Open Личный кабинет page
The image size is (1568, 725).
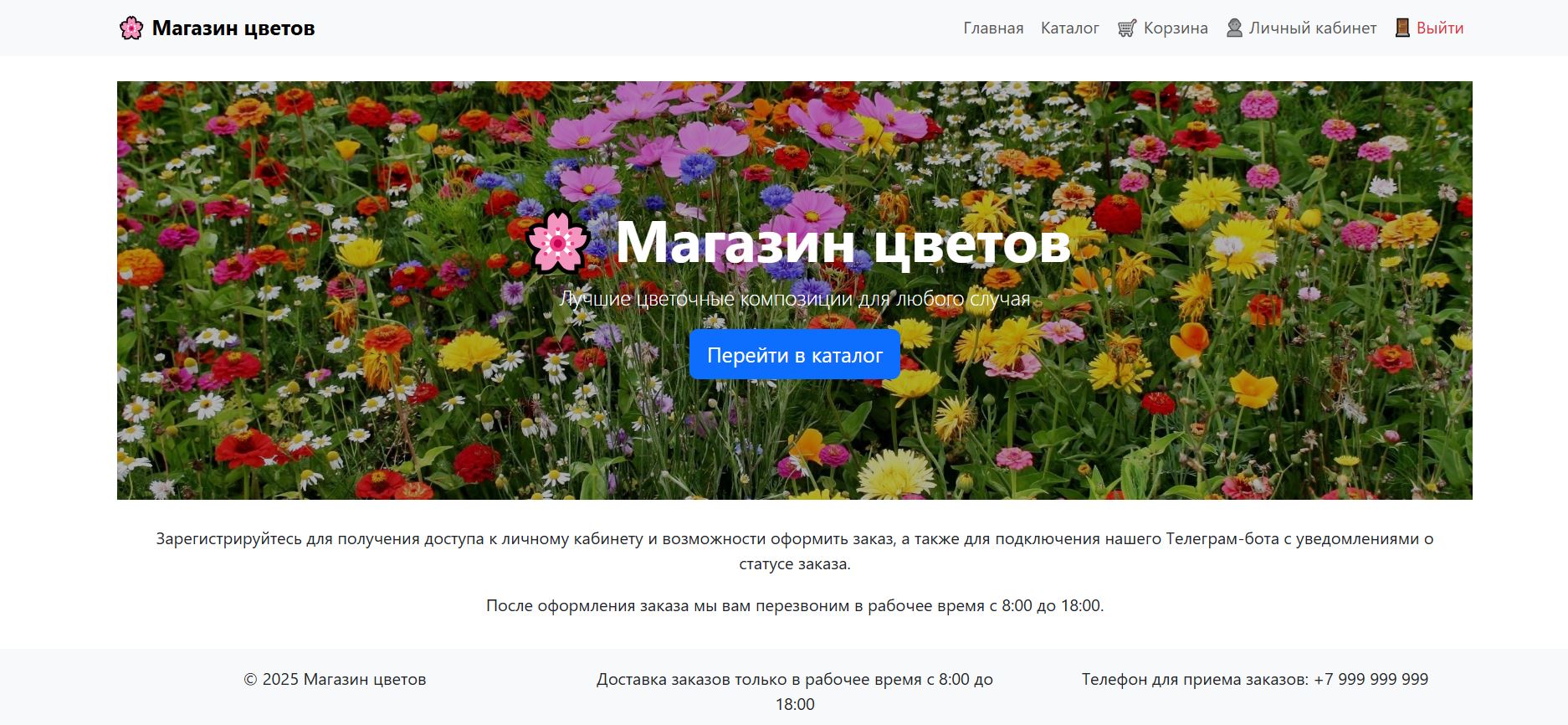(x=1313, y=28)
